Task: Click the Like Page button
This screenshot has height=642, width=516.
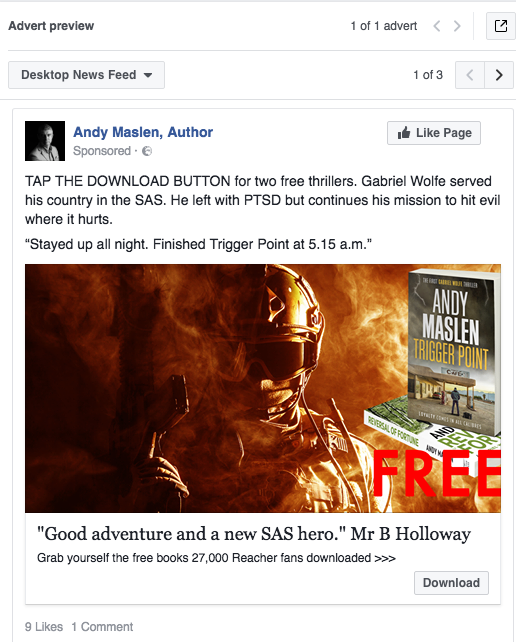Action: (x=434, y=133)
